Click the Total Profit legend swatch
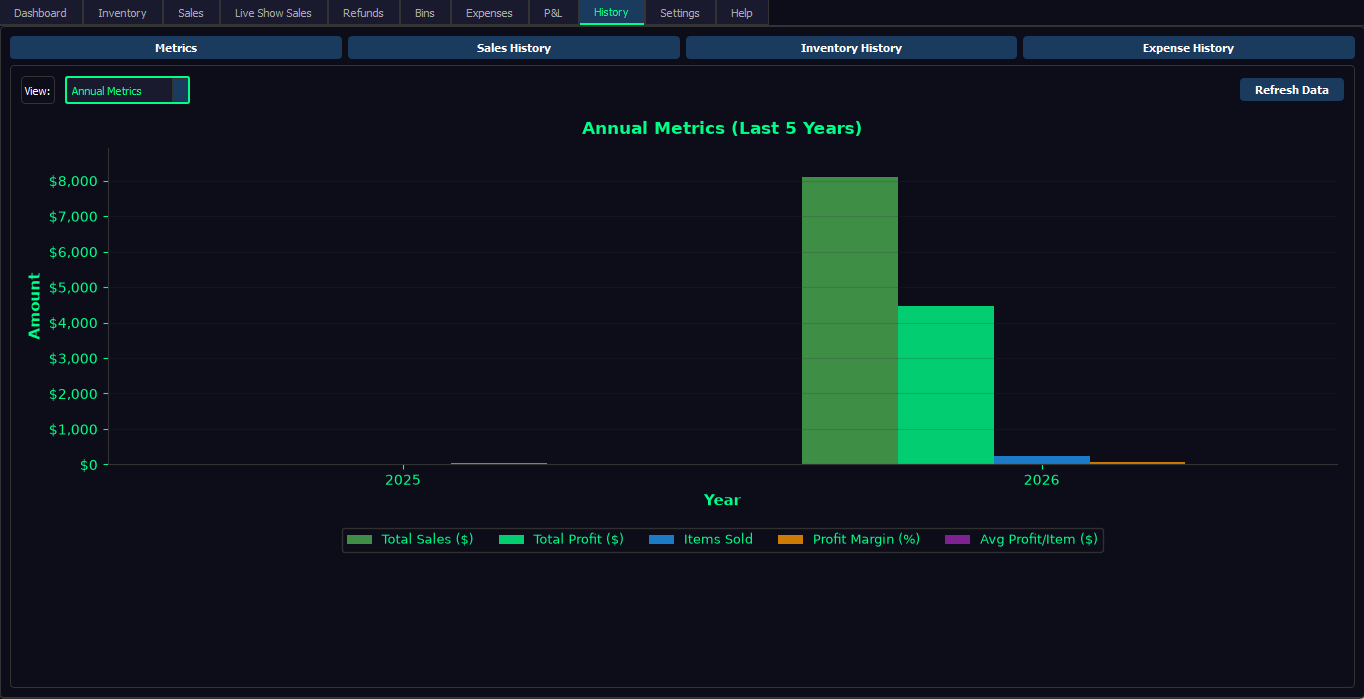 click(511, 540)
